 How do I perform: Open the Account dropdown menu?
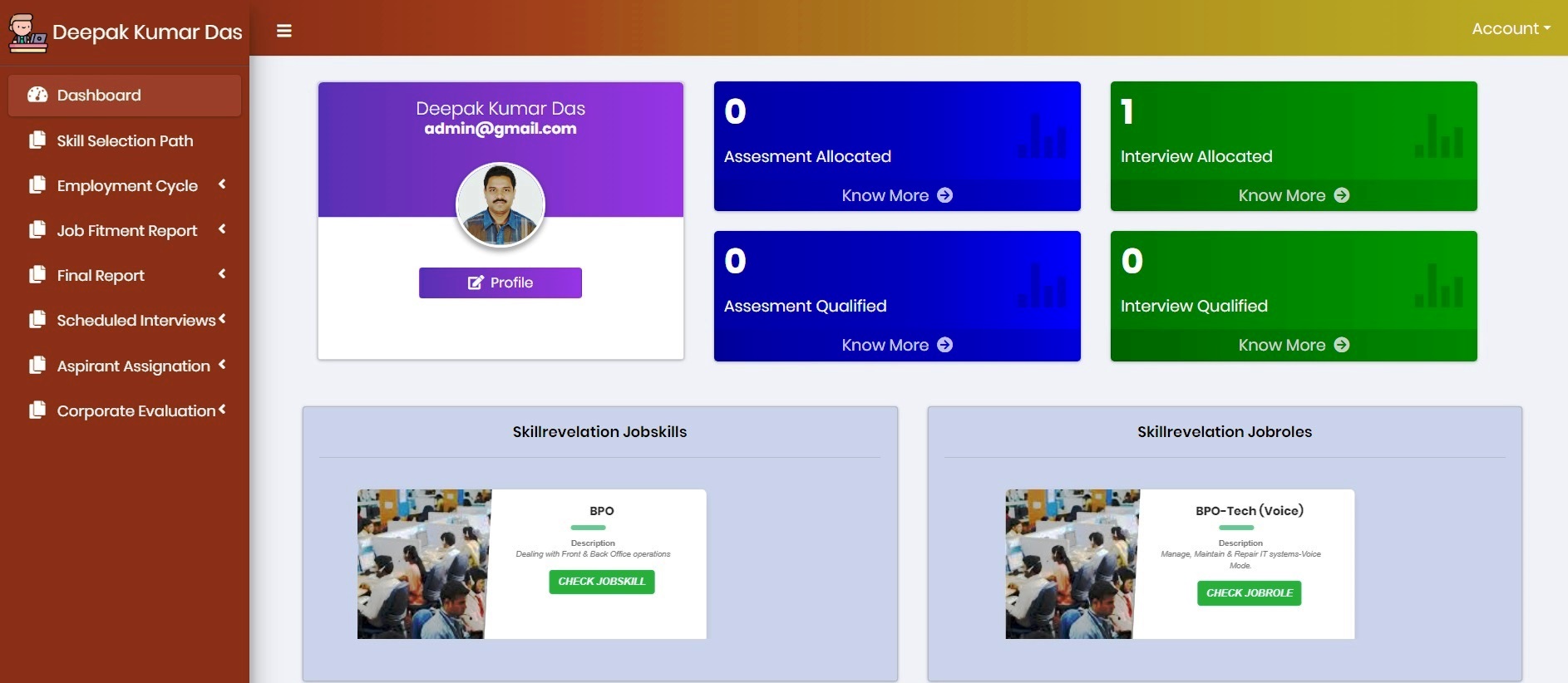[1511, 28]
